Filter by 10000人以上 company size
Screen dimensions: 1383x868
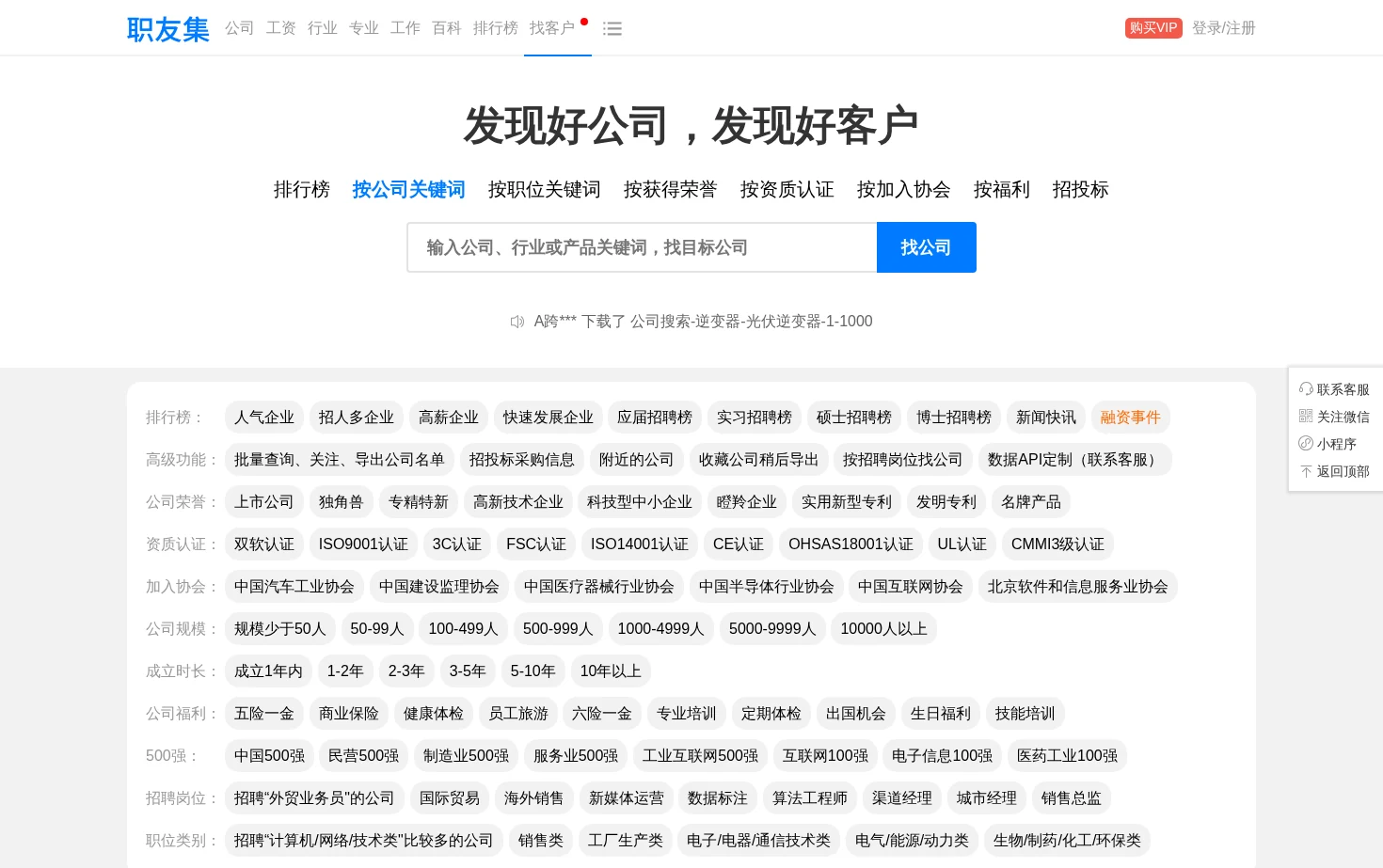coord(884,629)
